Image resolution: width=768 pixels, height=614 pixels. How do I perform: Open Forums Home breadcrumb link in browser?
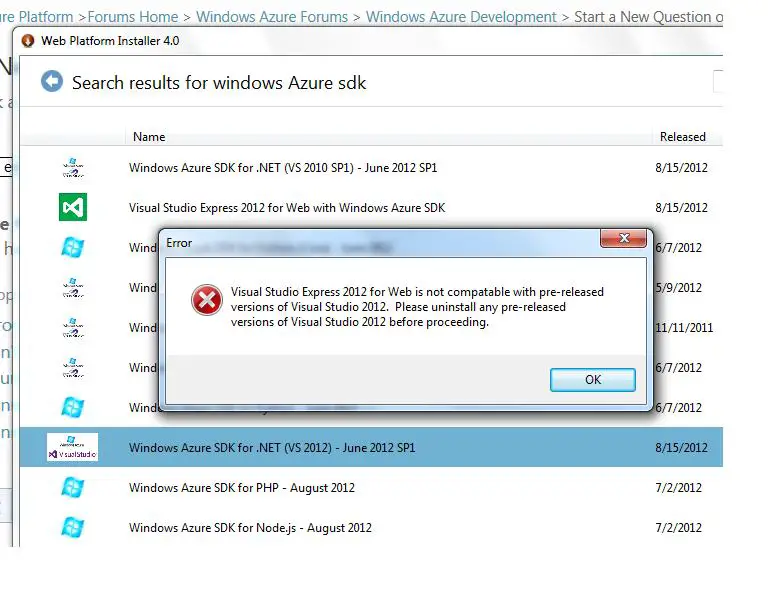[x=133, y=17]
